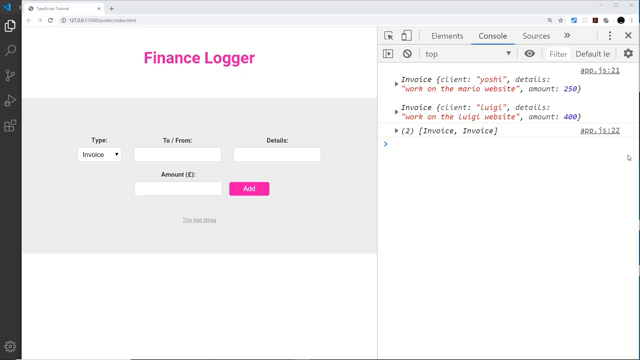
Task: Click address bar URL
Action: [102, 20]
